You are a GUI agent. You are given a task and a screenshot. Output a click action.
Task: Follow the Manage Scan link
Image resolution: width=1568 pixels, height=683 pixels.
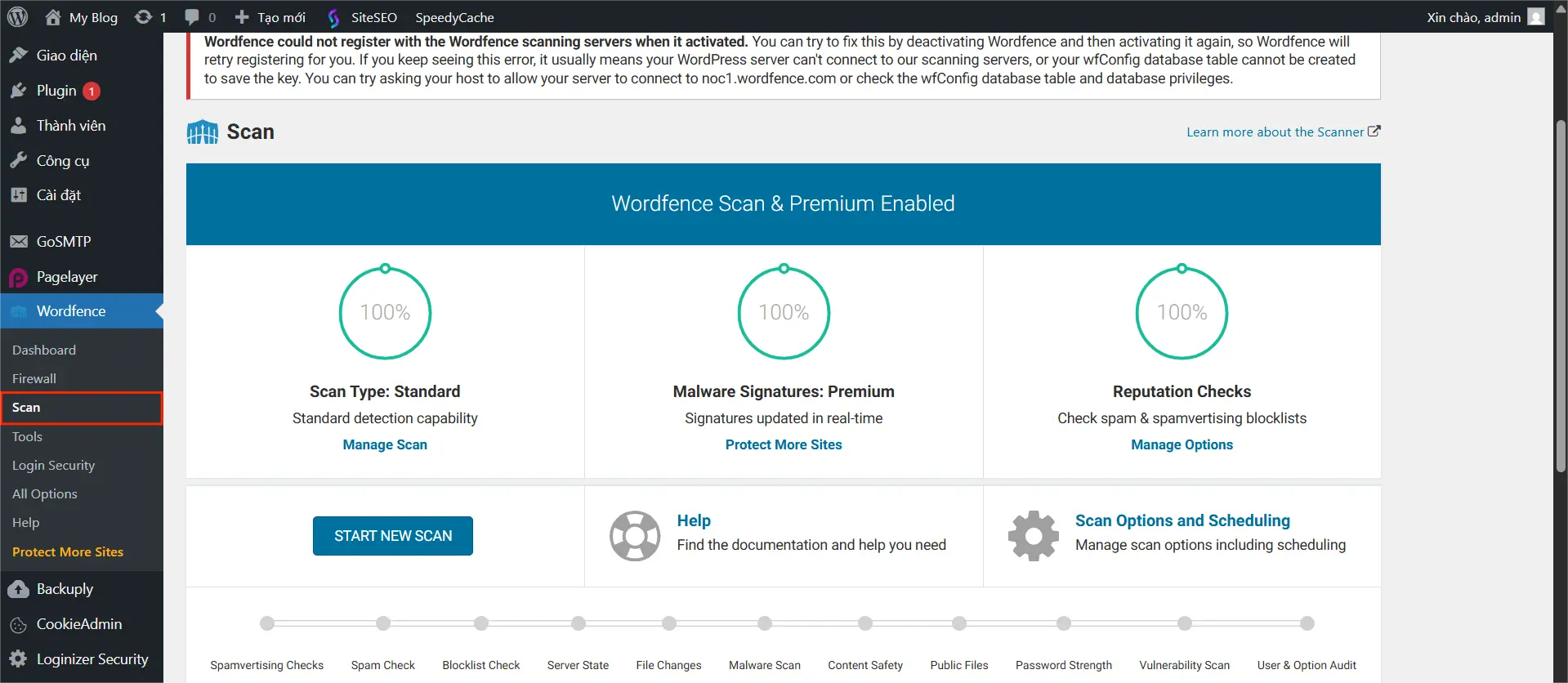[385, 445]
